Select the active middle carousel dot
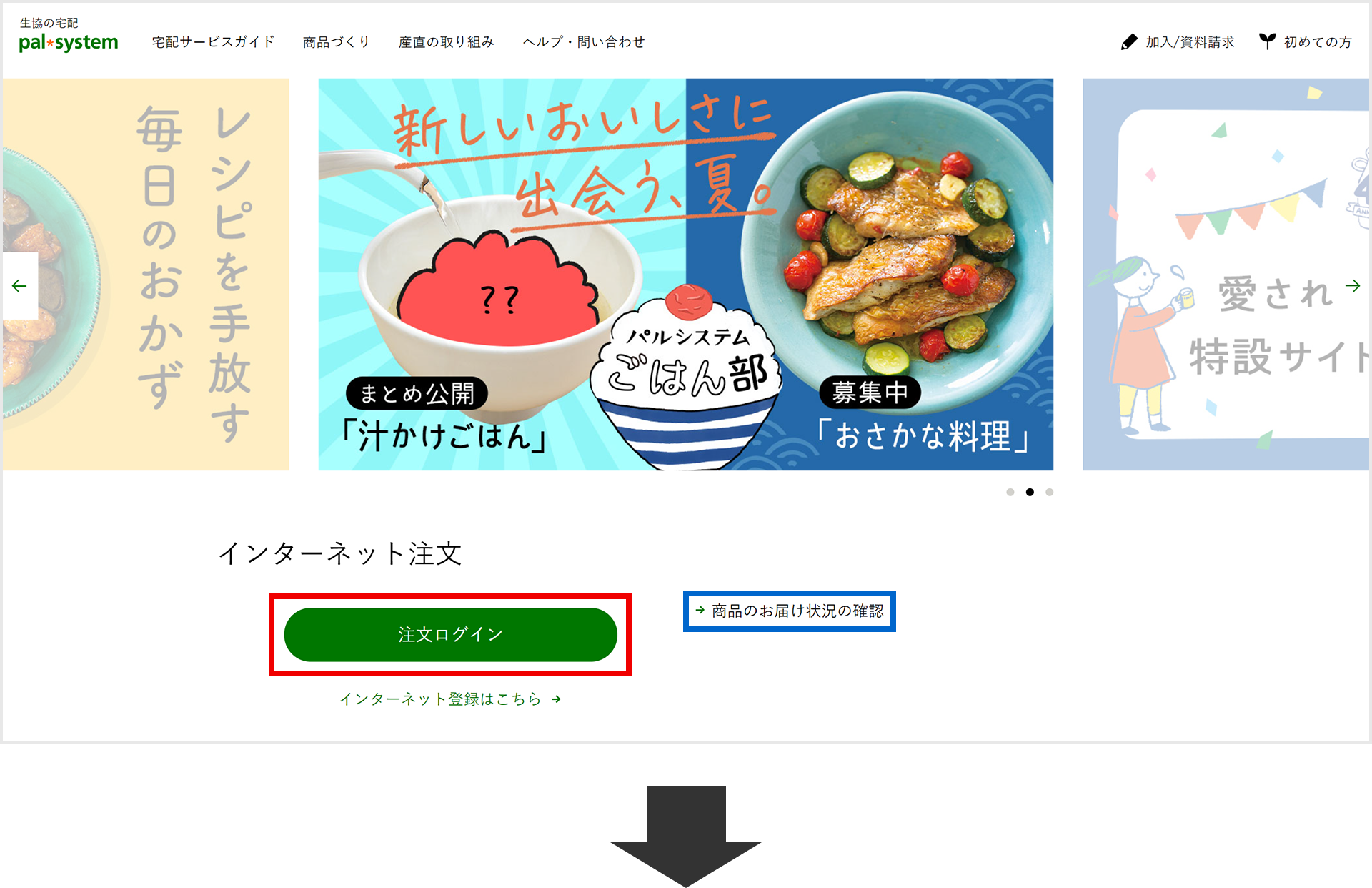The height and width of the screenshot is (888, 1372). pos(1030,492)
